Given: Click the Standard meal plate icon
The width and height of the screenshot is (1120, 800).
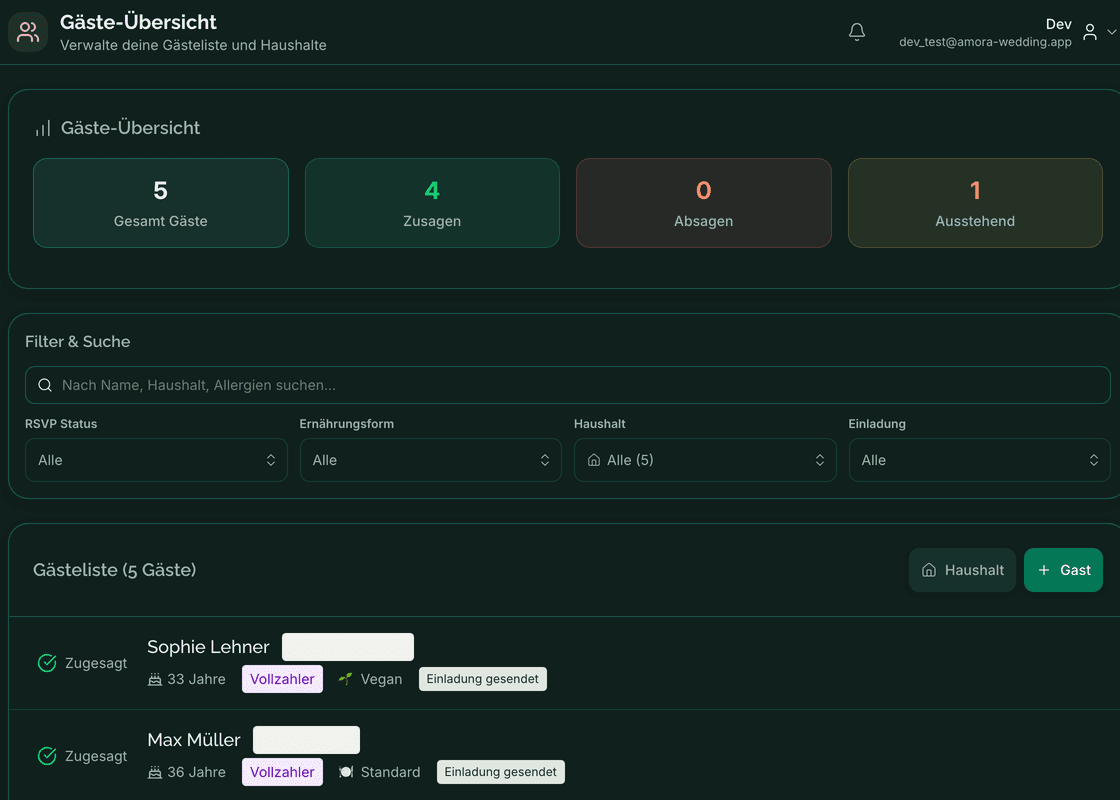Looking at the screenshot, I should [x=346, y=772].
